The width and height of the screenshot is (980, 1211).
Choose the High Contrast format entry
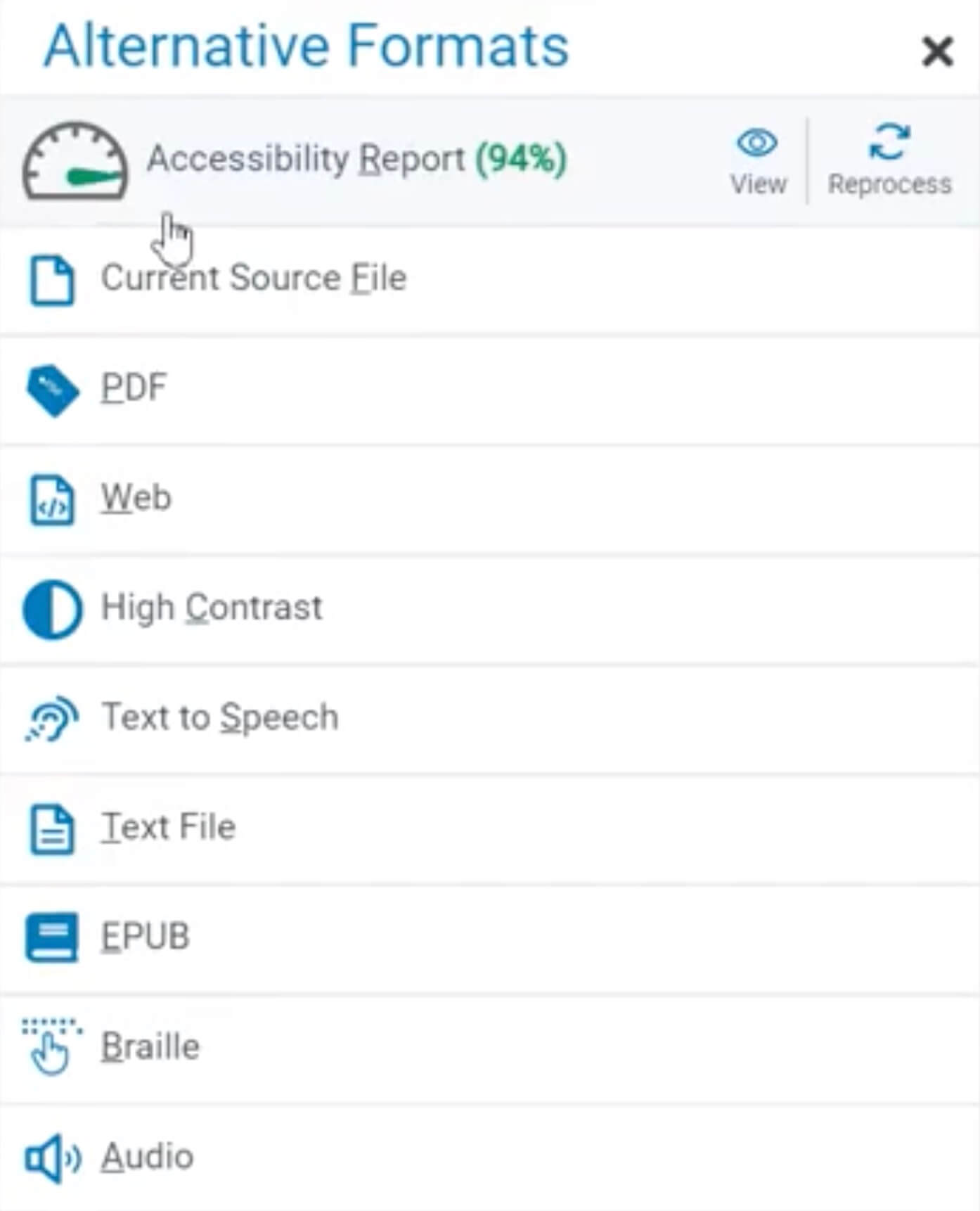tap(212, 608)
